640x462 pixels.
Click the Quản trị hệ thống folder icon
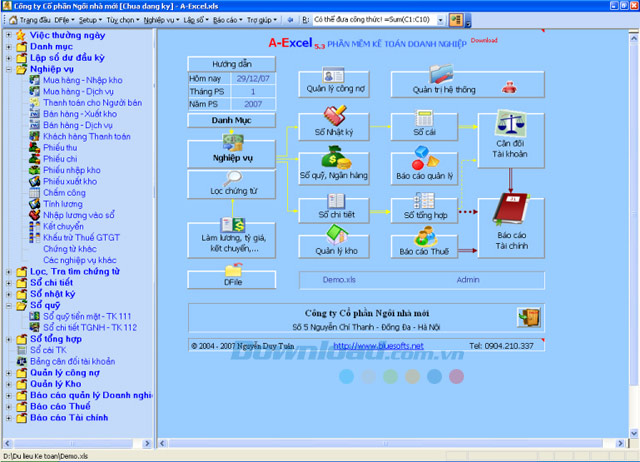tap(440, 75)
